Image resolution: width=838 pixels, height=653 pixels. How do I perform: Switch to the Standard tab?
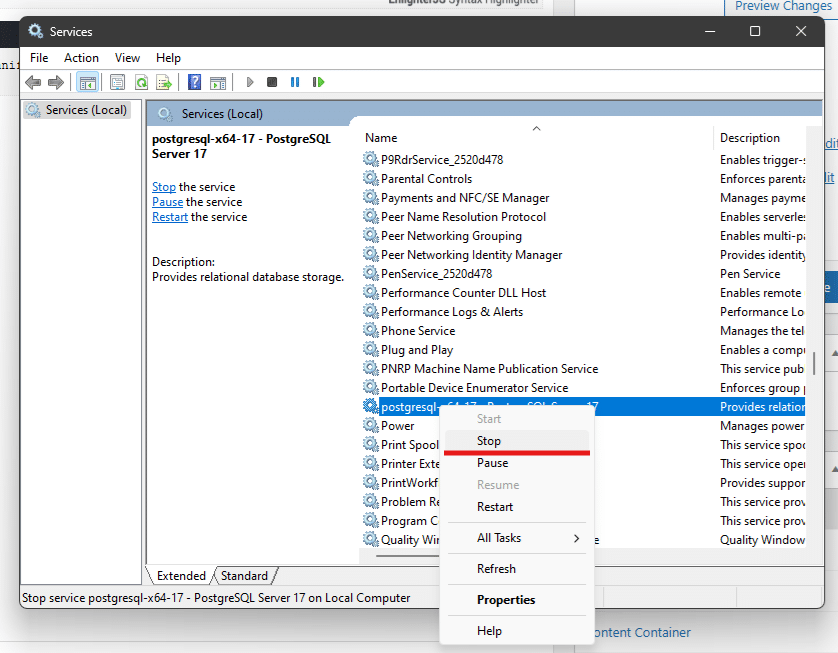point(244,576)
